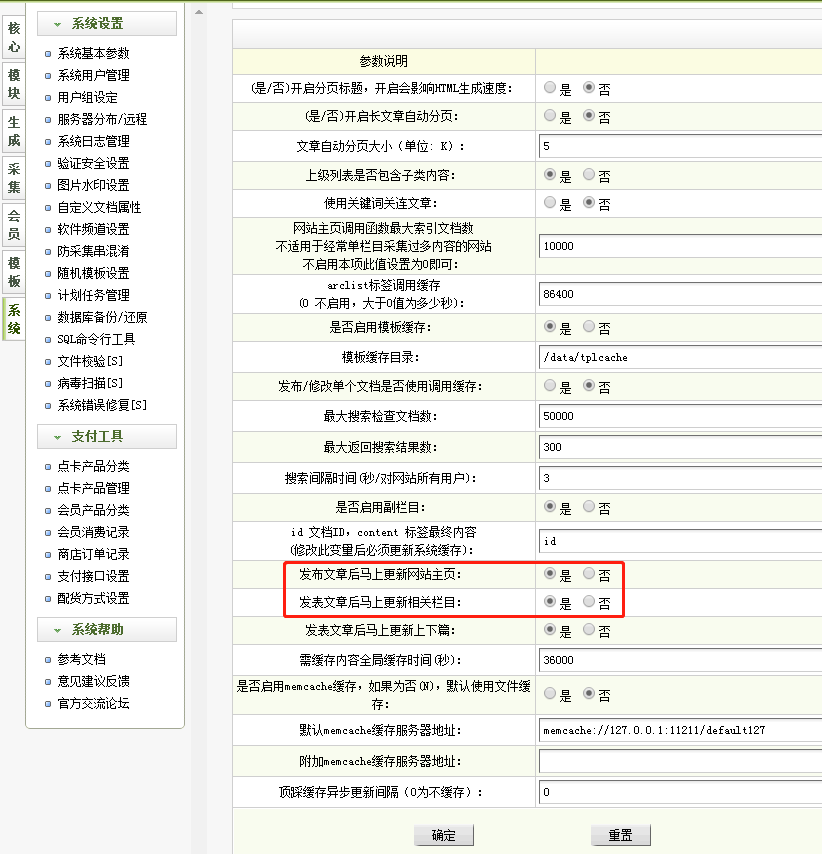This screenshot has width=822, height=854.
Task: Open 服务器分布/远程 settings
Action: (x=102, y=119)
